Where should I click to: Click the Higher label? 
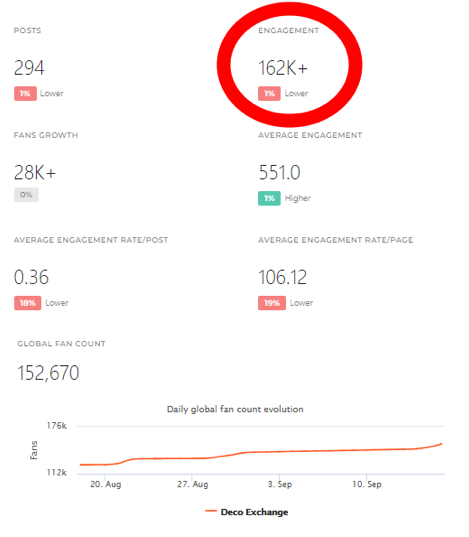pos(298,198)
